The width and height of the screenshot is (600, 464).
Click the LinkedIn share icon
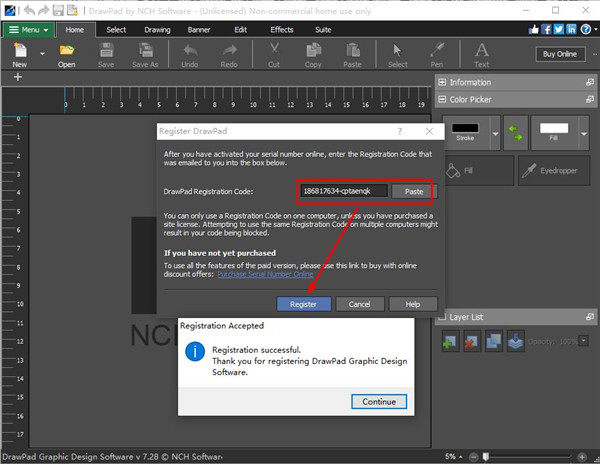coord(571,29)
